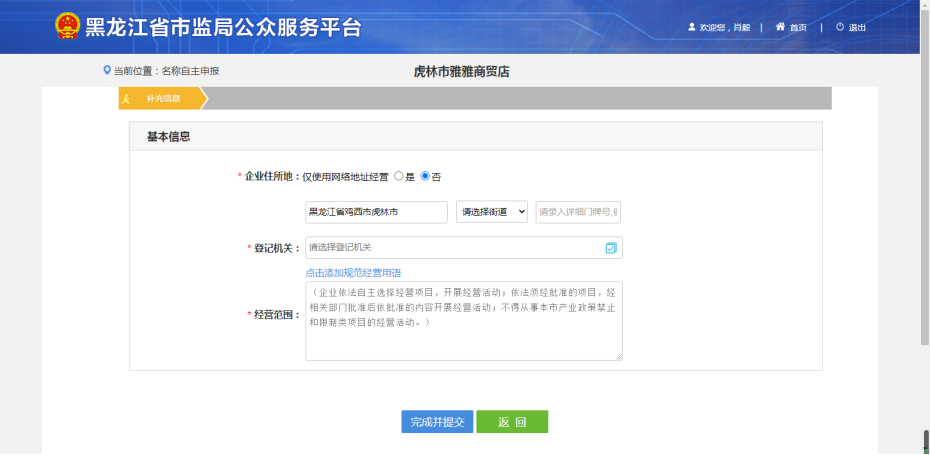Click the location pin icon near 当前位置
The width and height of the screenshot is (930, 455).
click(107, 71)
